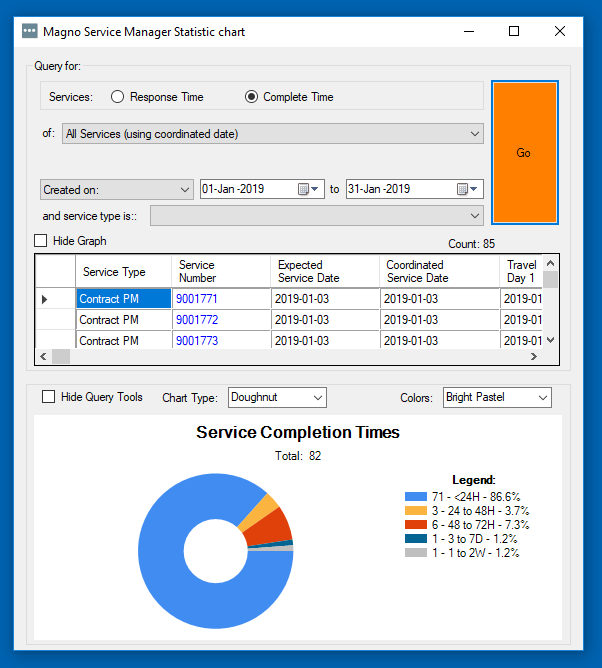Screen dimensions: 602x668
Task: Click the scroll up arrow of the table
Action: (x=550, y=263)
